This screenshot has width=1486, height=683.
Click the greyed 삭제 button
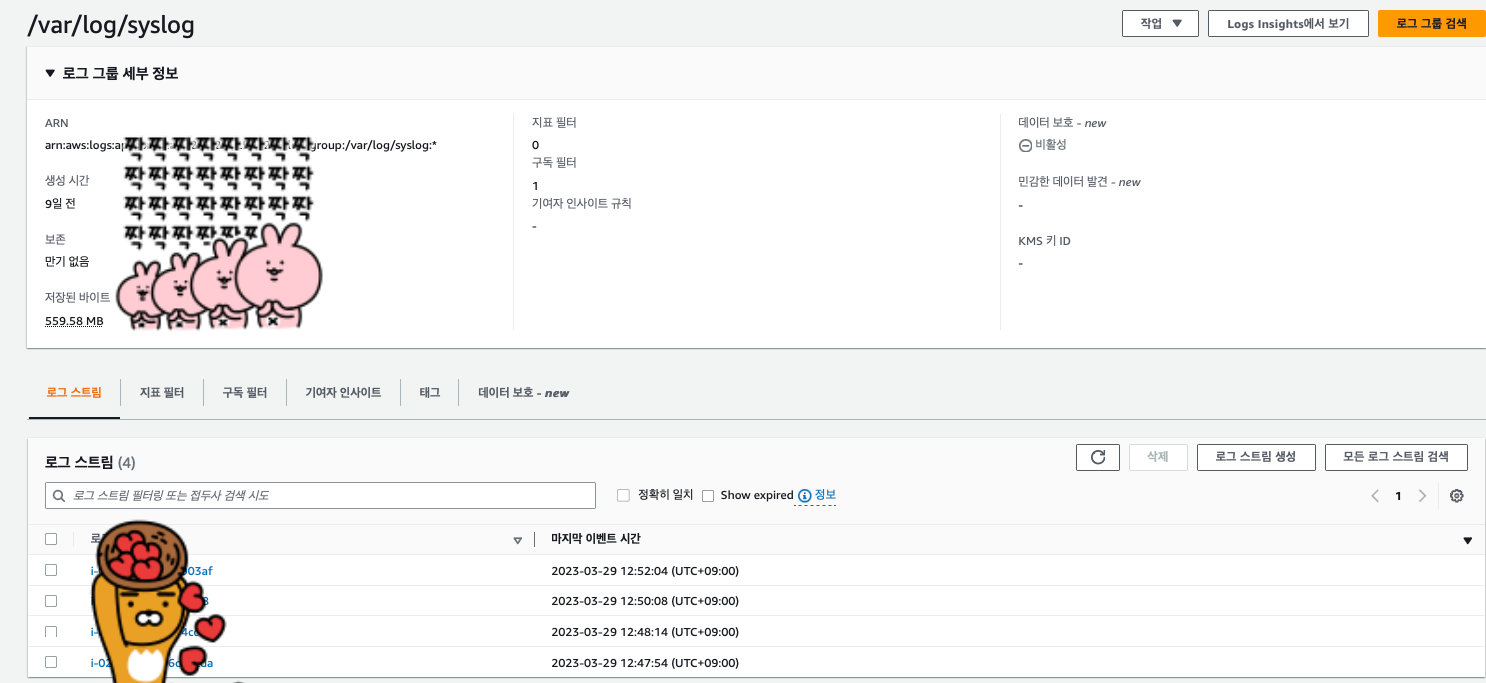1158,457
